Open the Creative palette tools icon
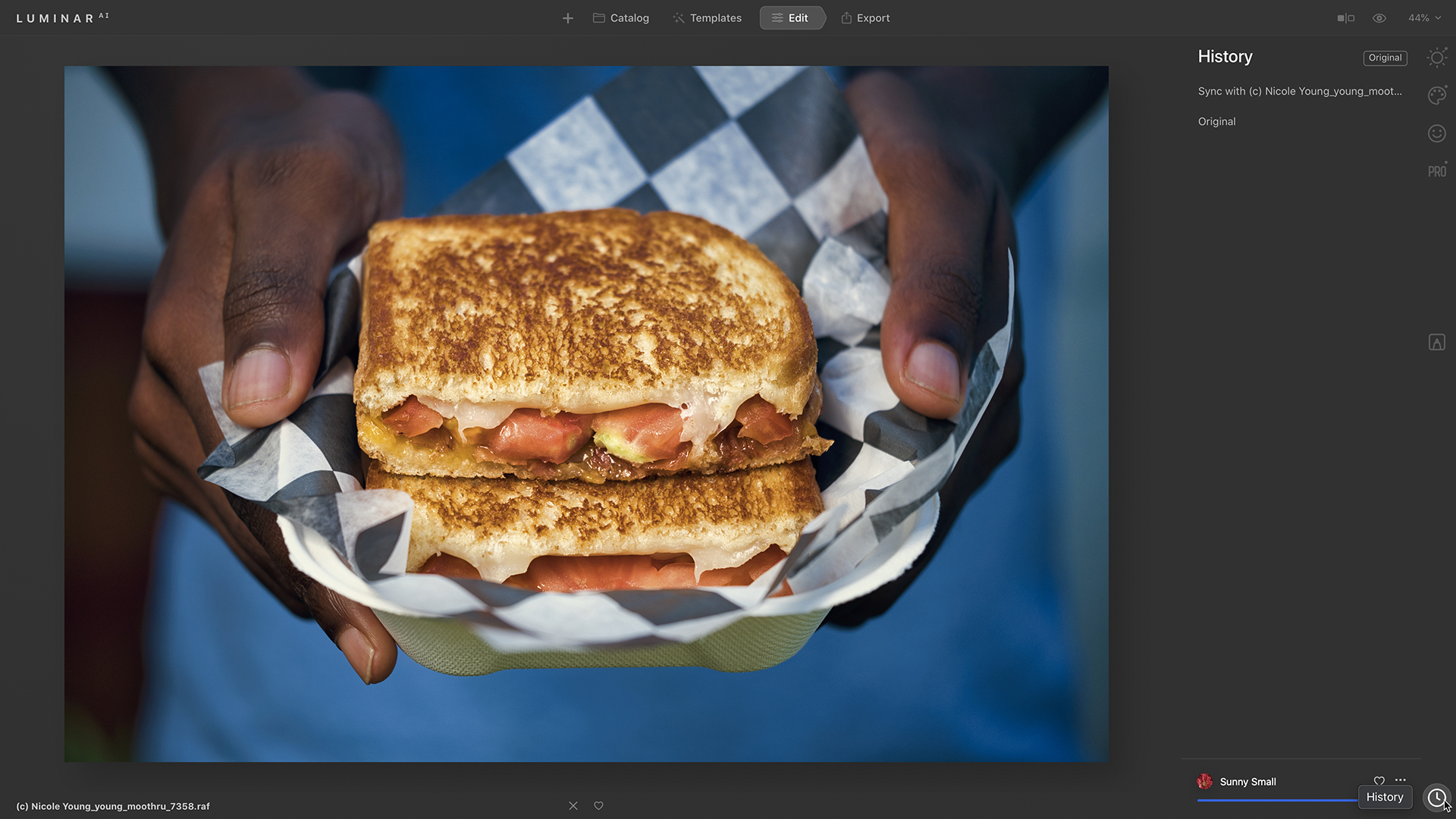The image size is (1456, 819). [1437, 95]
